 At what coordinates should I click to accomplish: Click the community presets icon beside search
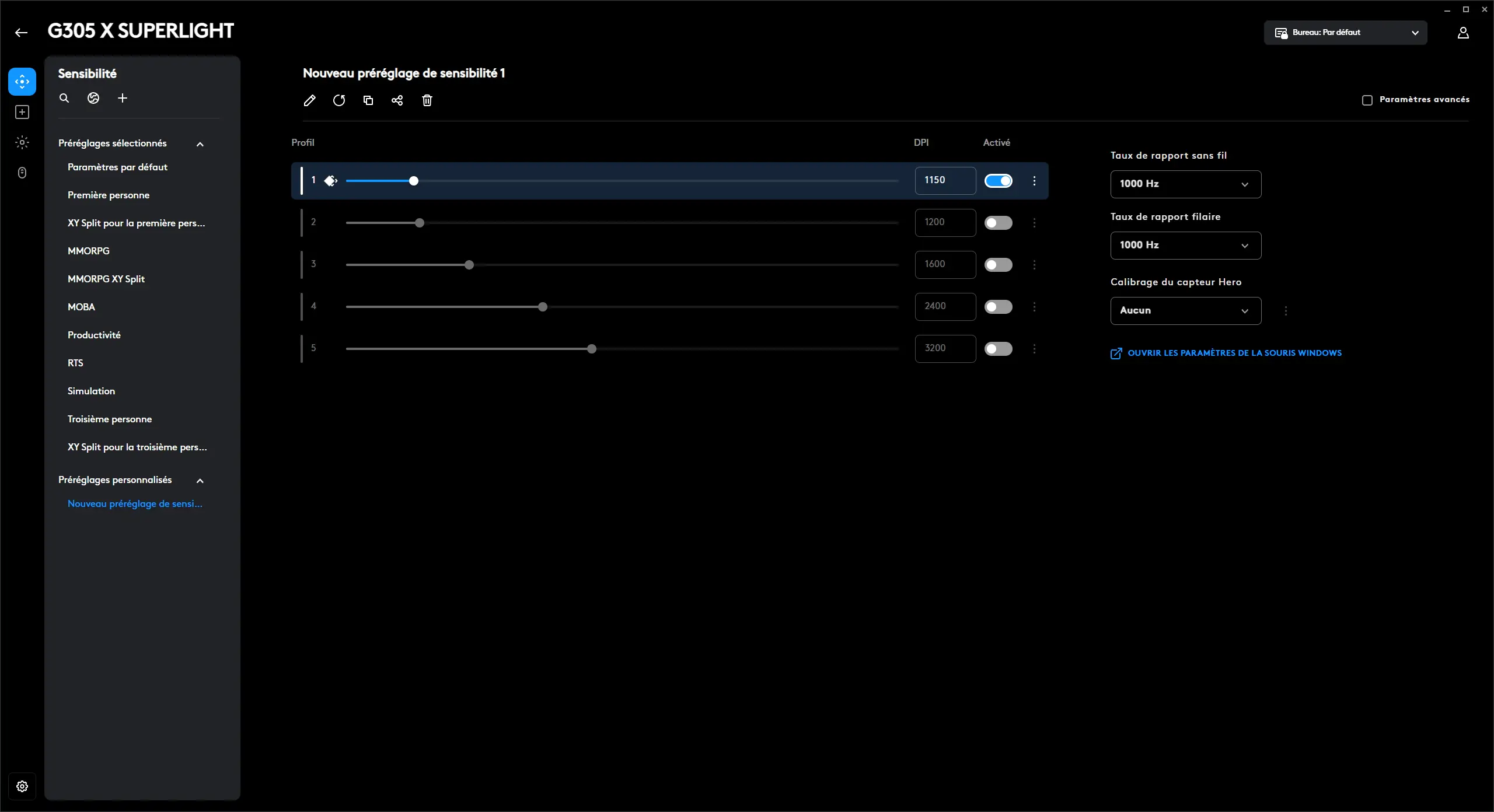coord(93,98)
